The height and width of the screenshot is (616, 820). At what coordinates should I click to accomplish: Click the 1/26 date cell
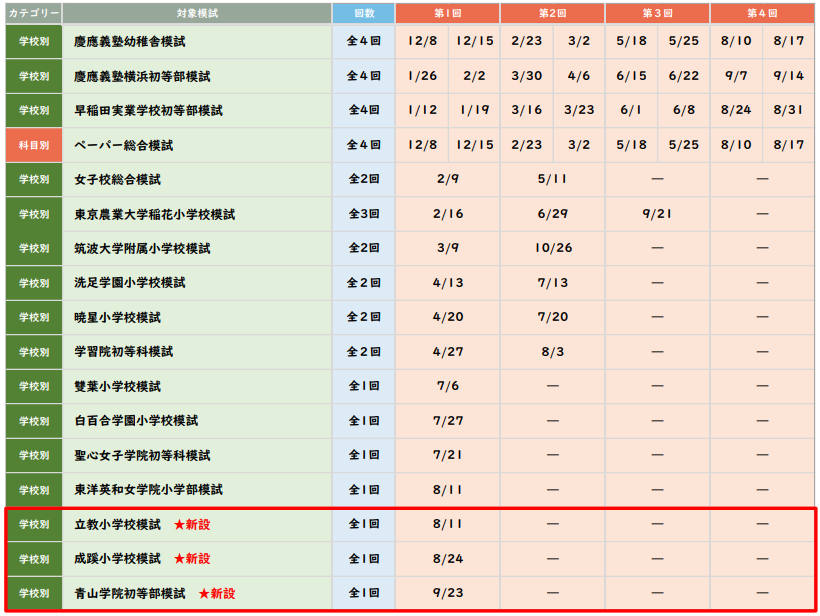pyautogui.click(x=422, y=76)
